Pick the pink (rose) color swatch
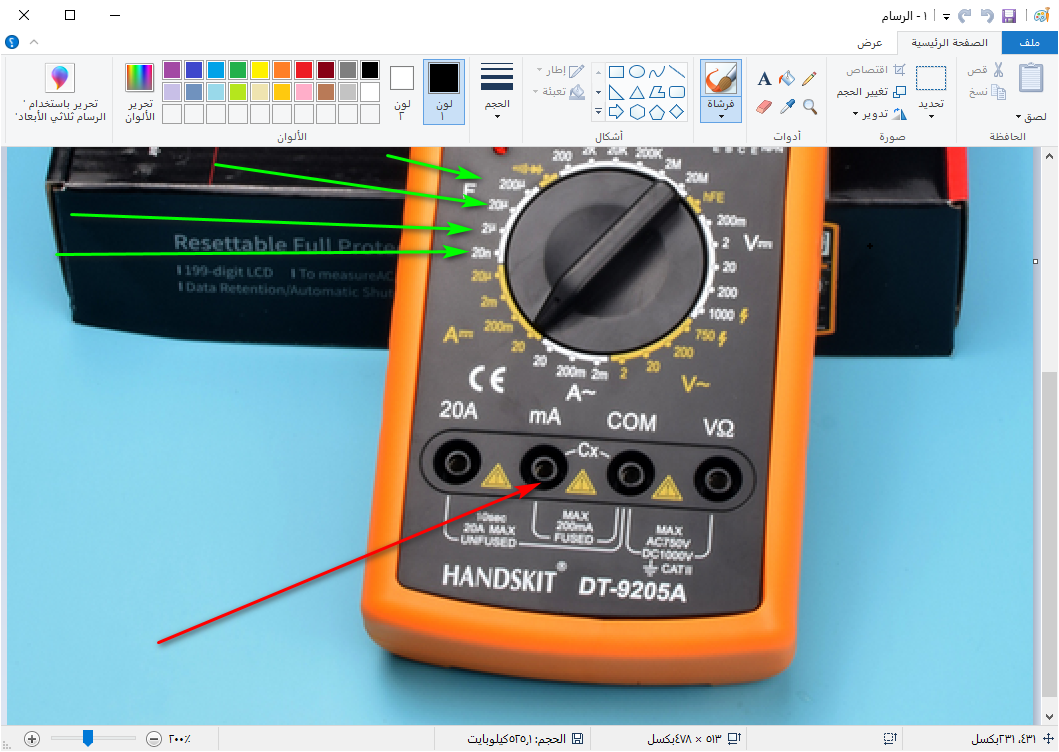 (304, 91)
